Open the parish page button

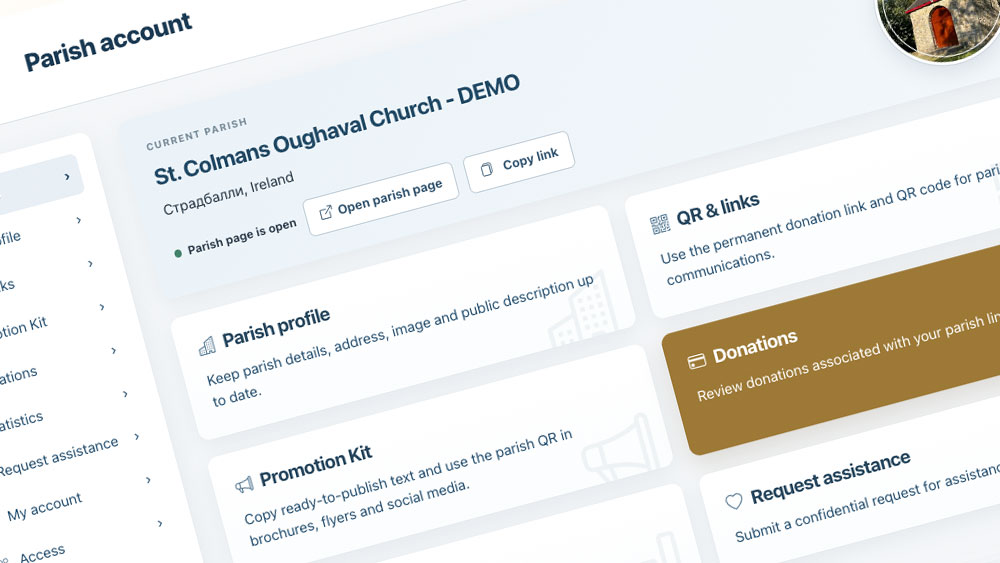point(381,199)
